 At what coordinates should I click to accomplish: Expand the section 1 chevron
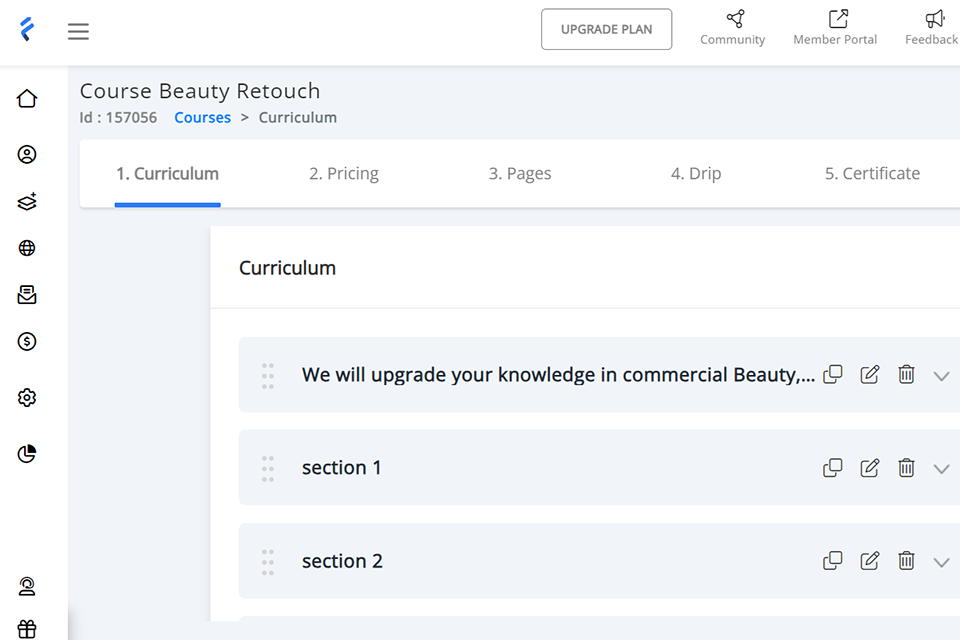pos(941,468)
